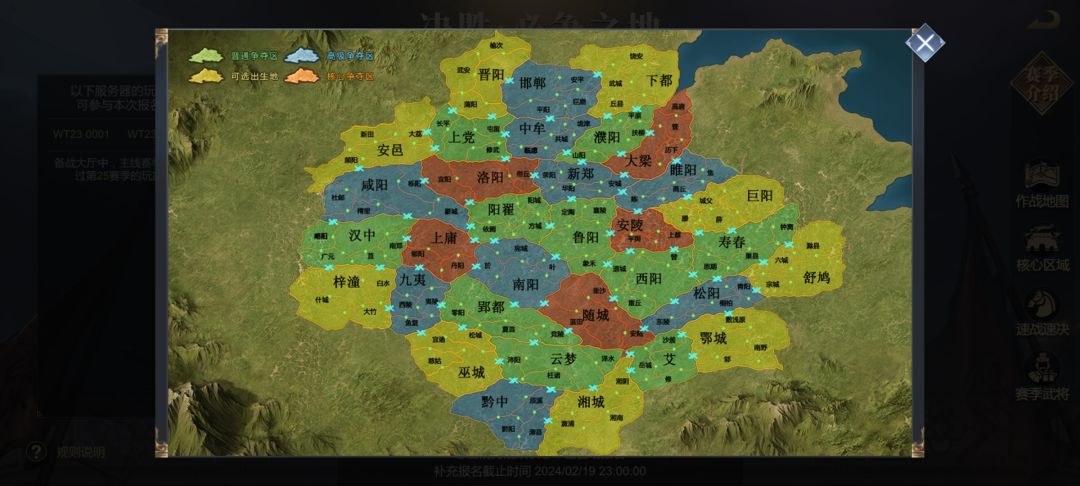Click the question mark help icon
The image size is (1080, 486).
[x=37, y=452]
